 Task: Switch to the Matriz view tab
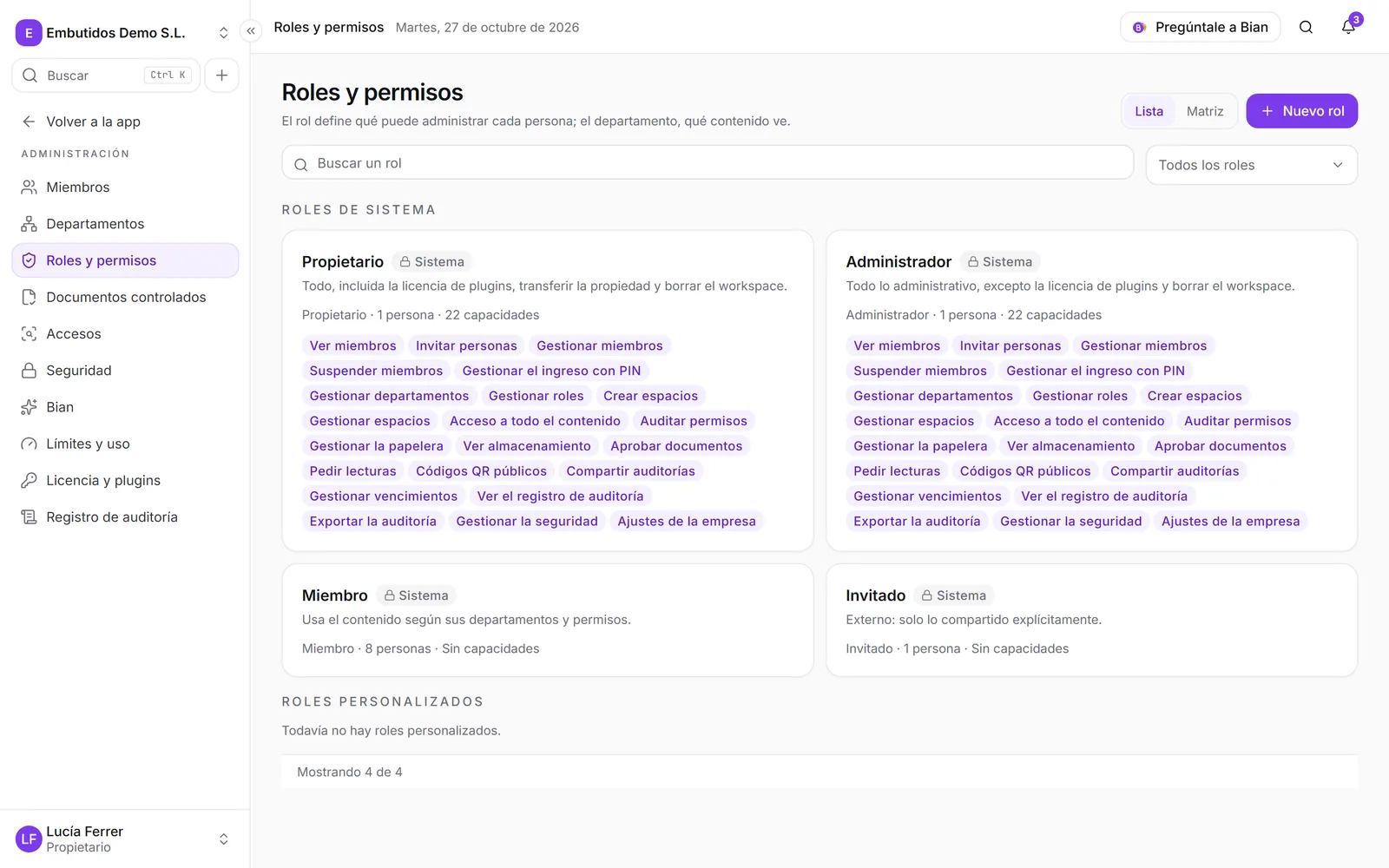point(1205,111)
